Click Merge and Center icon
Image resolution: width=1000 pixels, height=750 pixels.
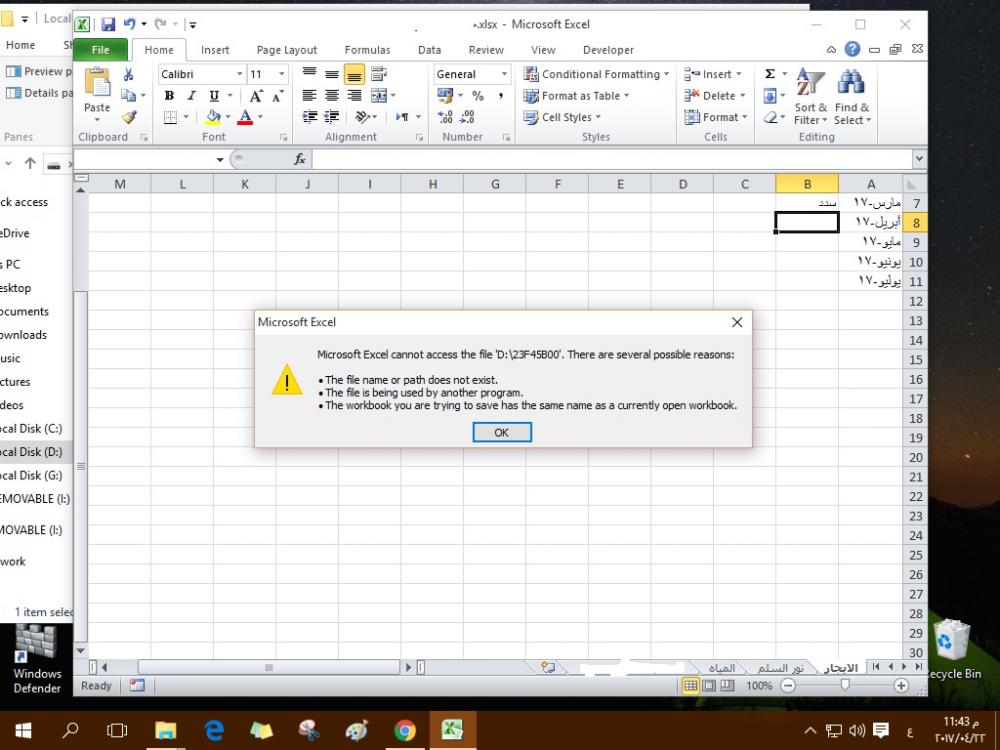pyautogui.click(x=379, y=96)
